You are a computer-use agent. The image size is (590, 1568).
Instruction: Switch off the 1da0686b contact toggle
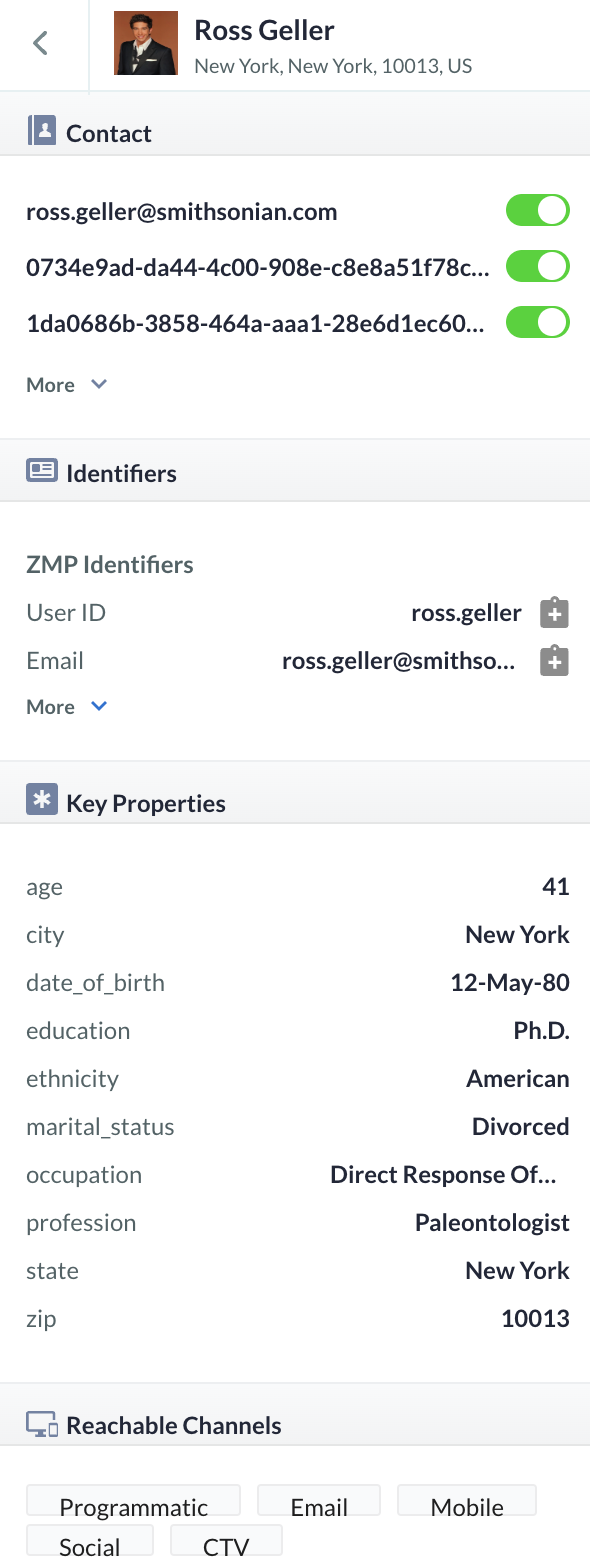pos(538,323)
